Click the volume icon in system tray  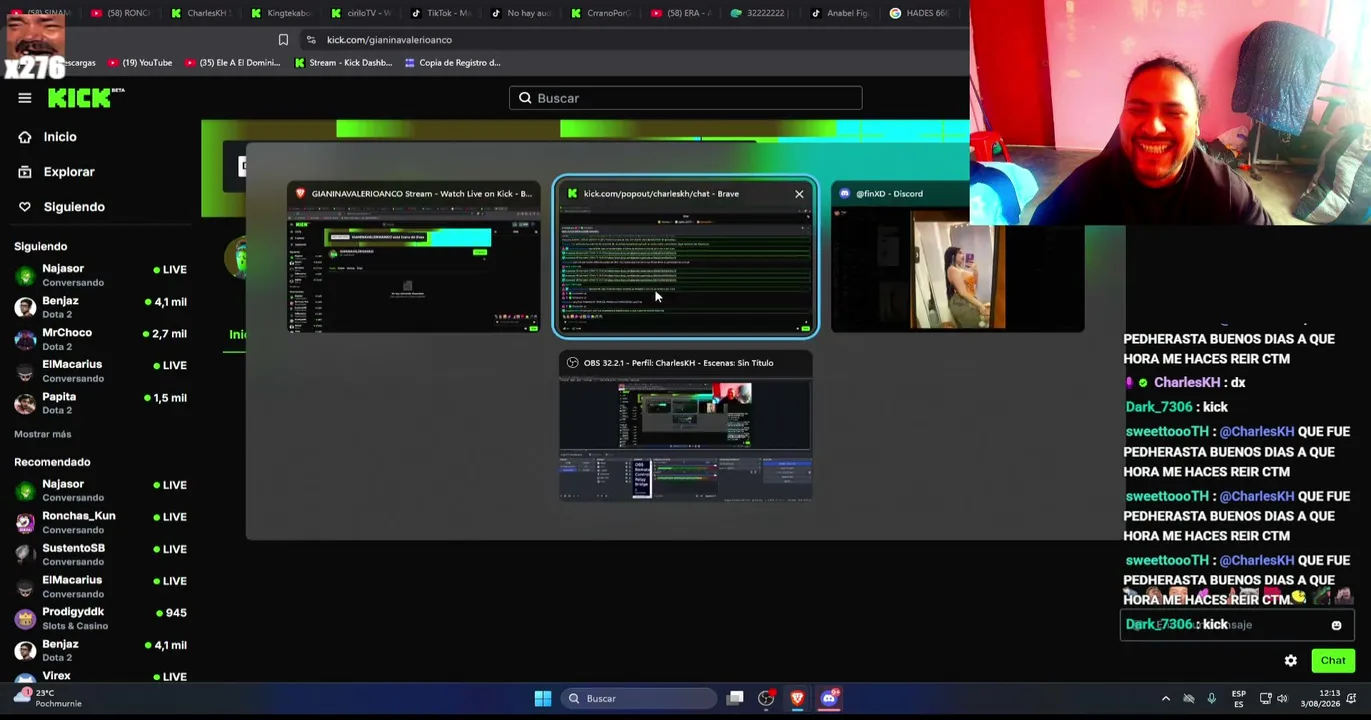[x=1282, y=699]
